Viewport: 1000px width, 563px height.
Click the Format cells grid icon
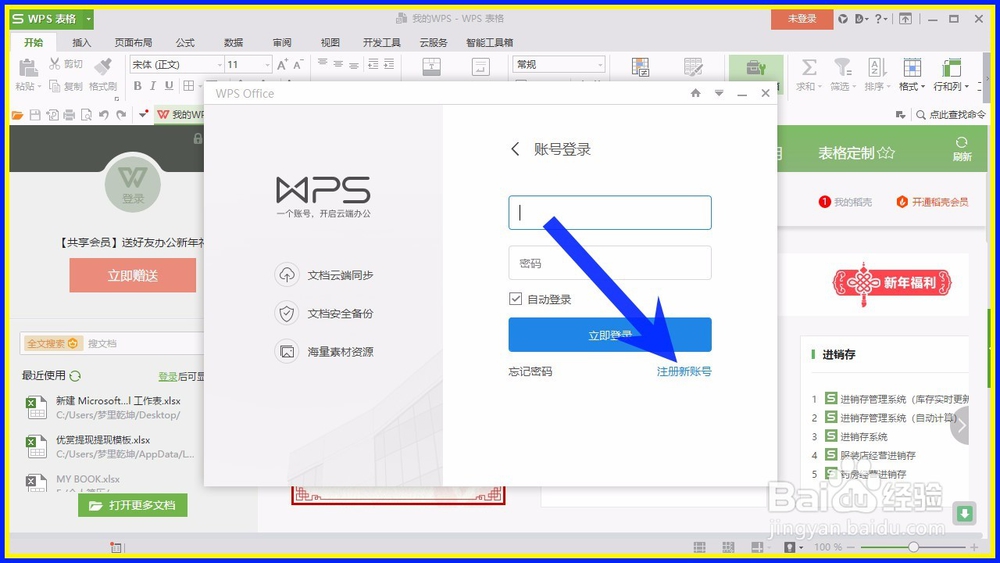point(912,67)
